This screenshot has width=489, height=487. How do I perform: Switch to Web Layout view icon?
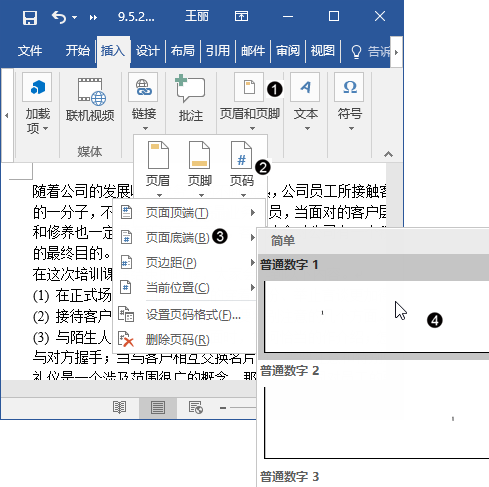196,407
